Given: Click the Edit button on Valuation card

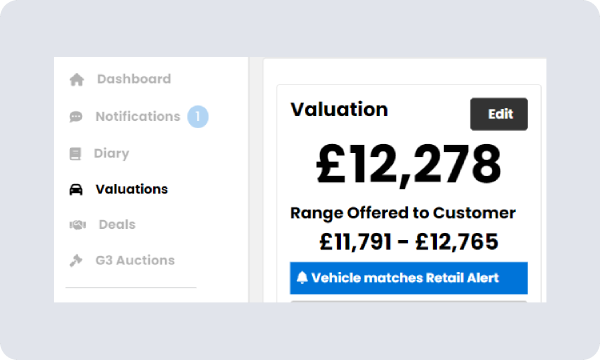Looking at the screenshot, I should click(499, 114).
